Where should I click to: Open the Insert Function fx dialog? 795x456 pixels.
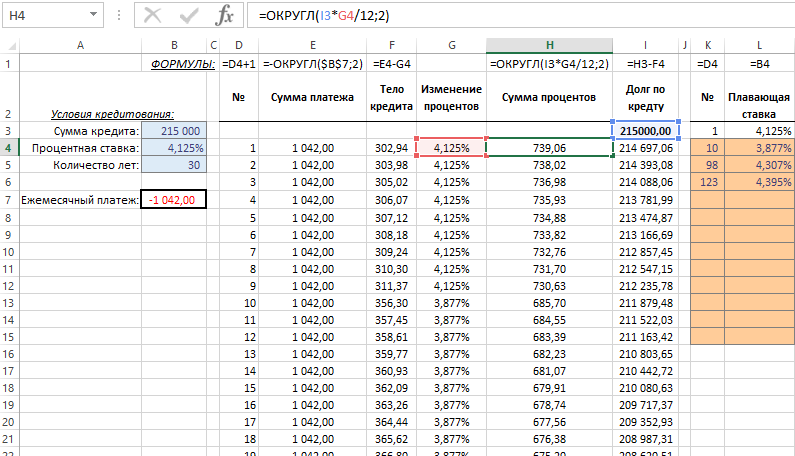coord(224,15)
